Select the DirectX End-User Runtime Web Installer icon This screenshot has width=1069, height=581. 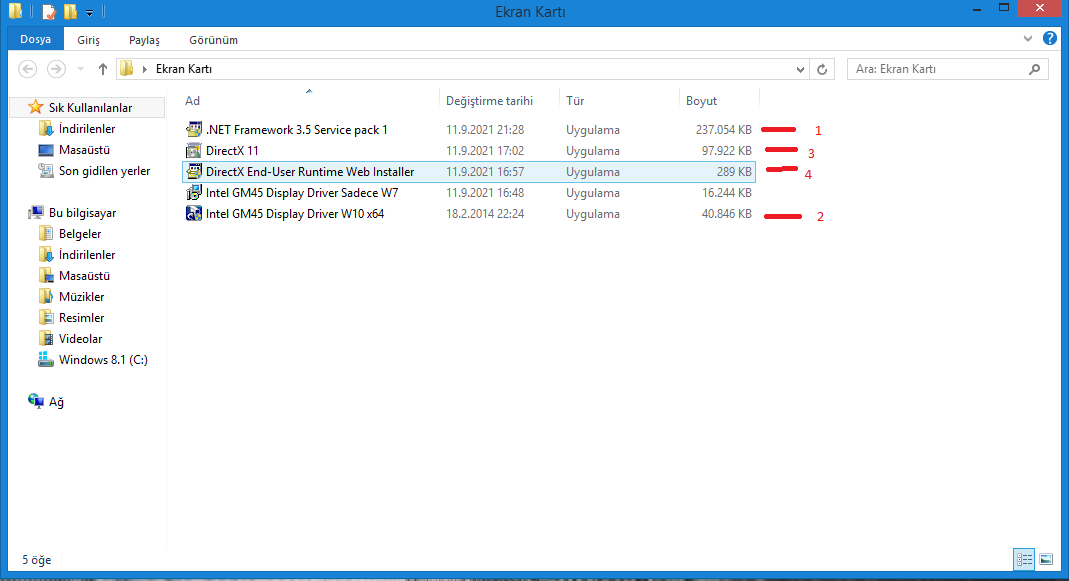tap(194, 171)
